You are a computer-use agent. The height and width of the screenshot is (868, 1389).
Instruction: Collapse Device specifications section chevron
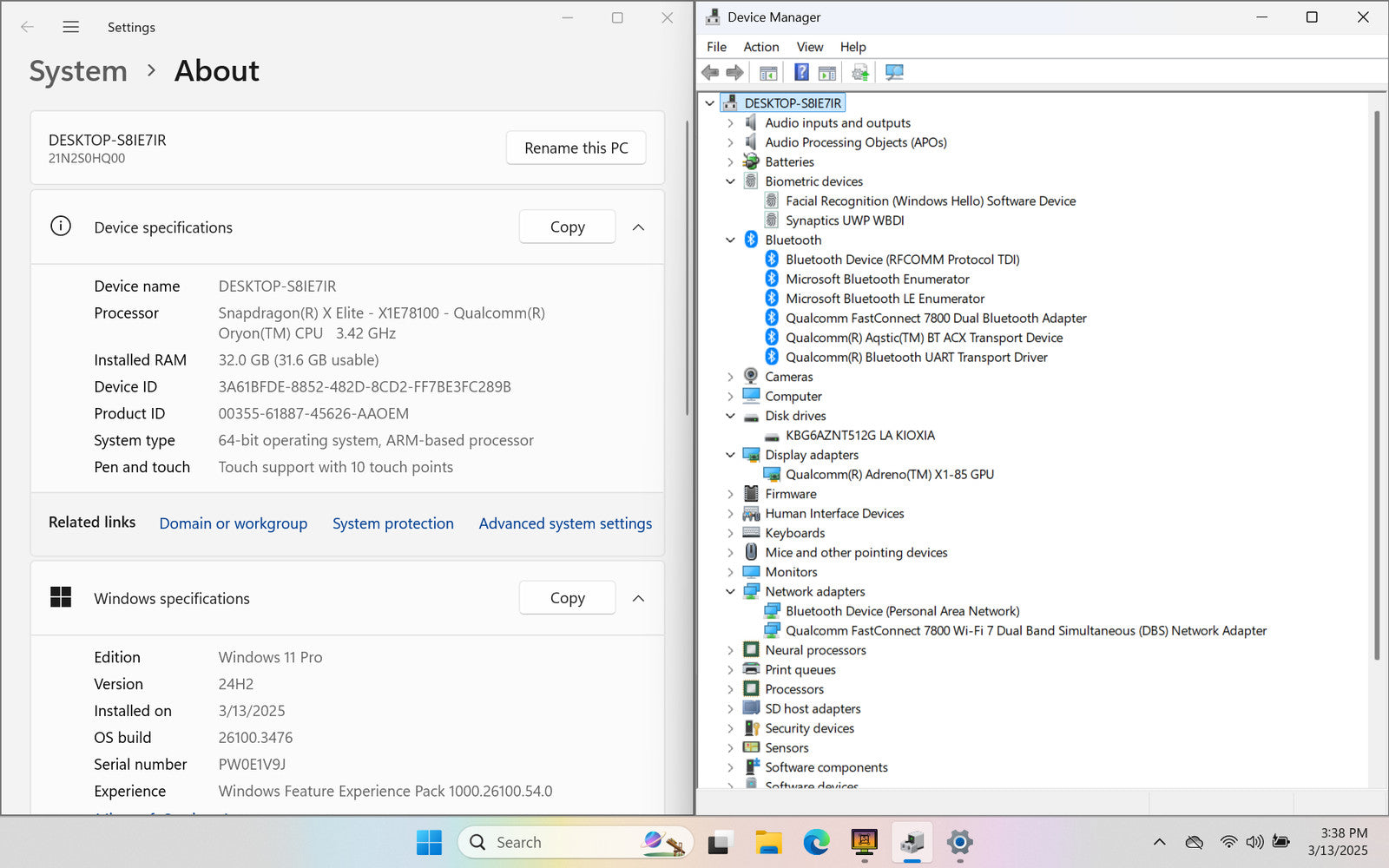point(638,227)
